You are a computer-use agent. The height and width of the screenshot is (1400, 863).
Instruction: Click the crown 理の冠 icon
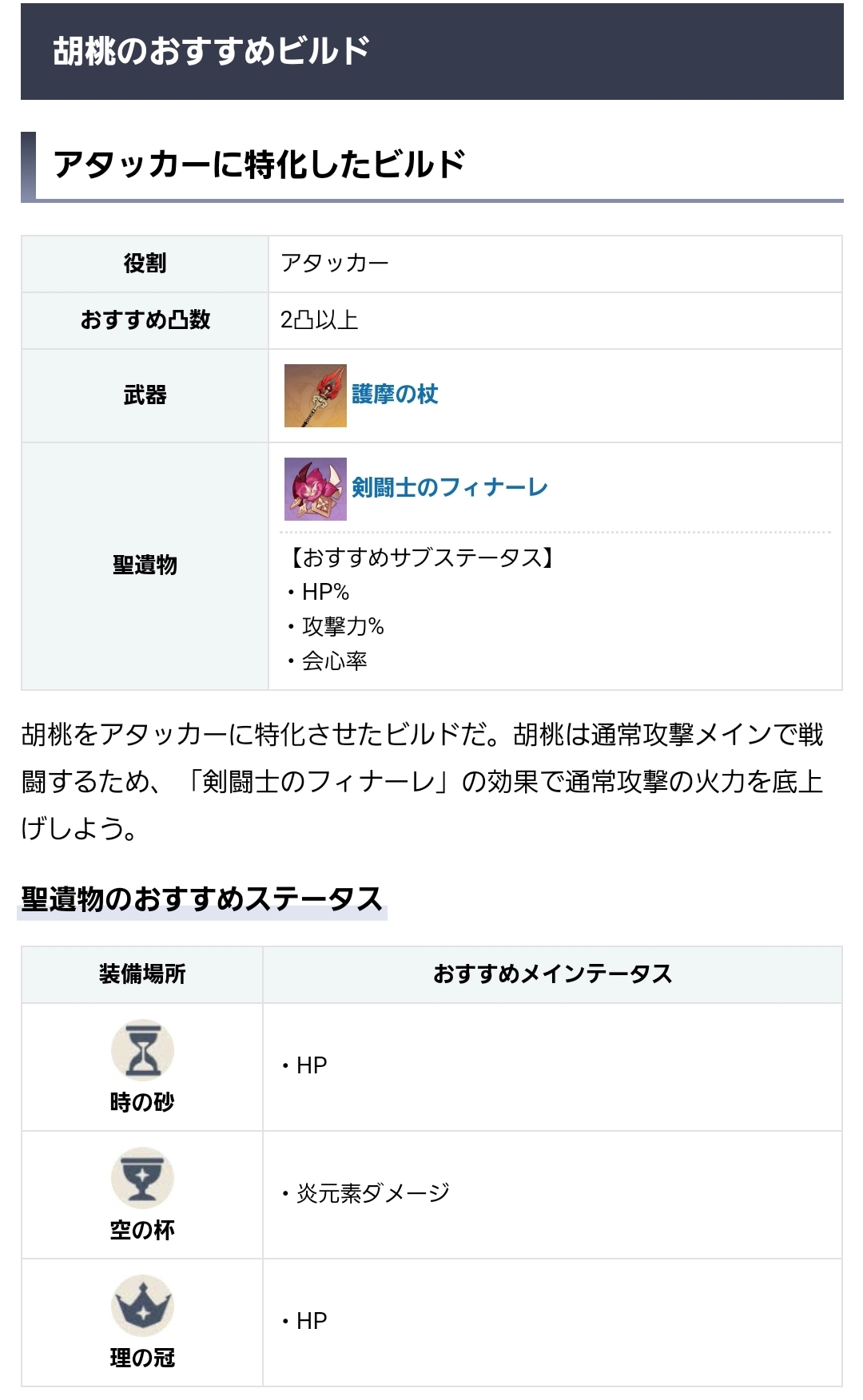click(142, 1305)
